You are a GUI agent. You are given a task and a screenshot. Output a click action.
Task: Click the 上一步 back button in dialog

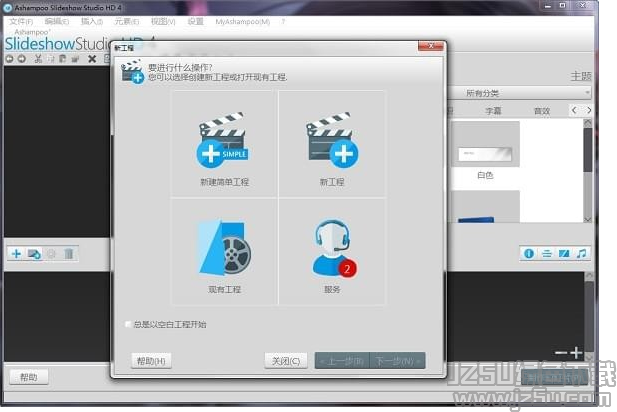342,361
